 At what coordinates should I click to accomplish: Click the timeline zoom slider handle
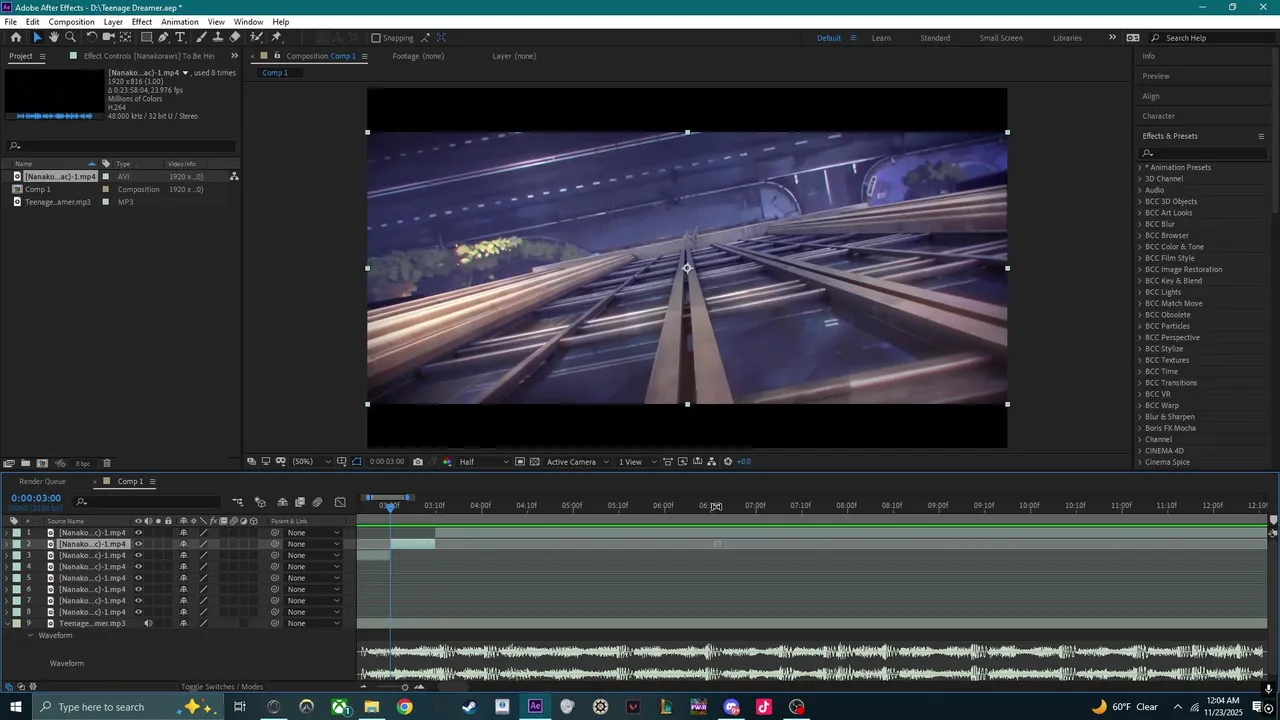(405, 687)
